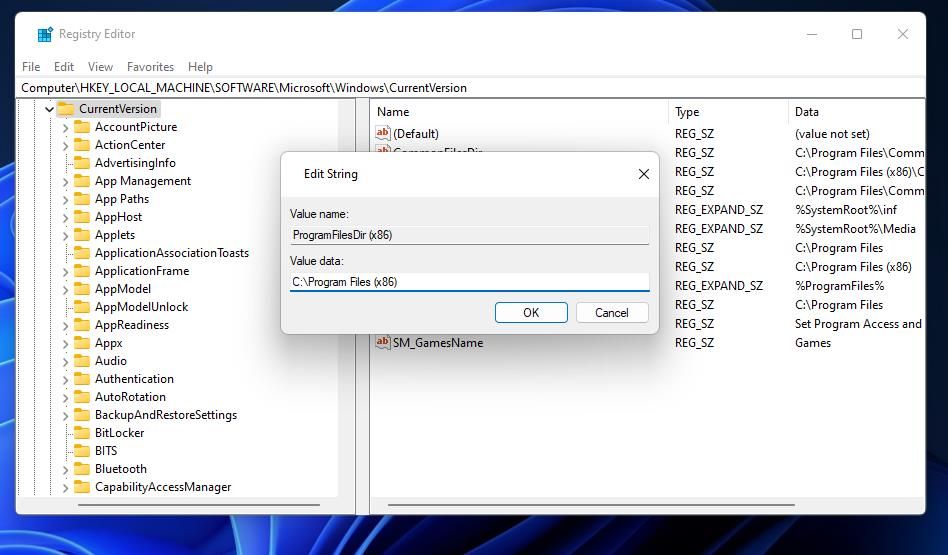Expand the AppHost key
The image size is (948, 555).
click(x=65, y=218)
